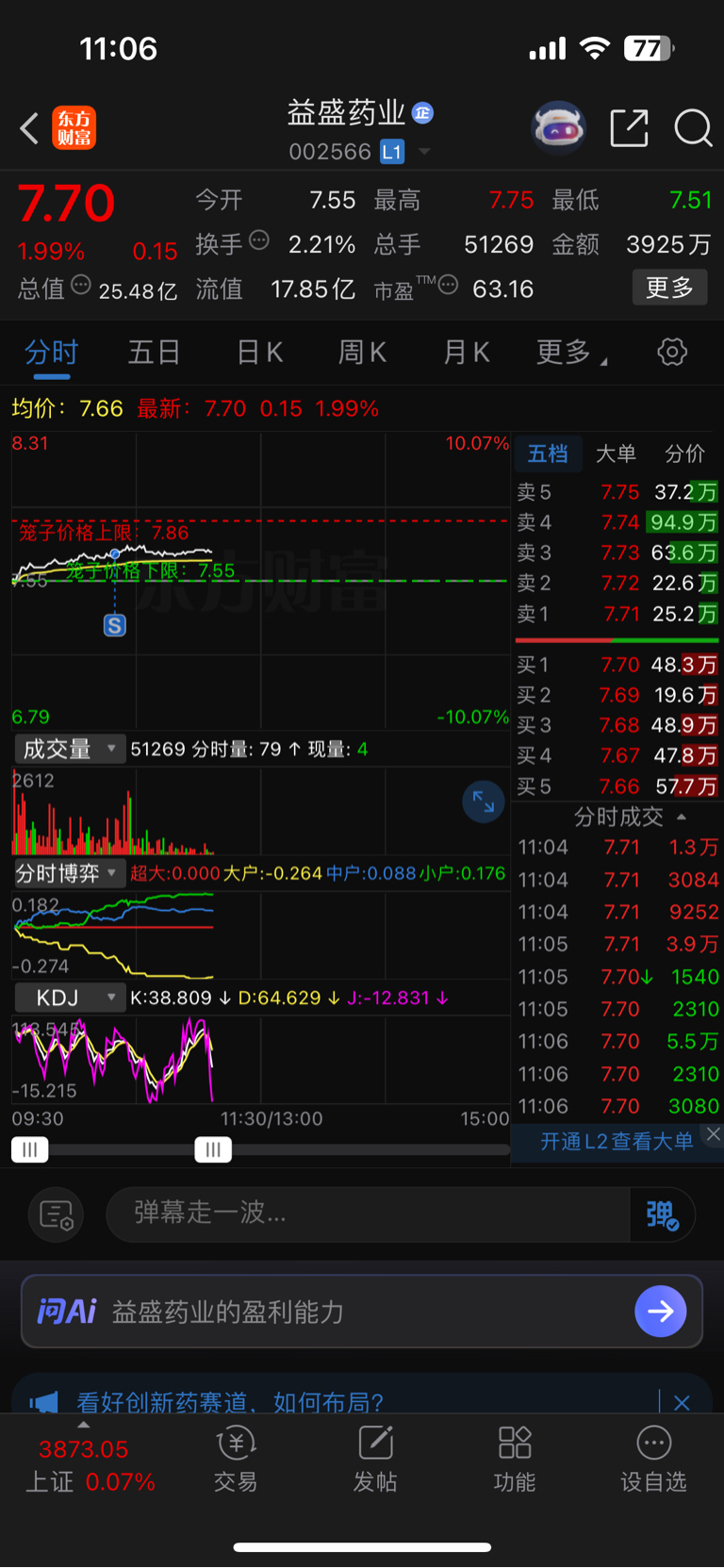
Task: Open the 交易 trade icon
Action: point(236,1459)
